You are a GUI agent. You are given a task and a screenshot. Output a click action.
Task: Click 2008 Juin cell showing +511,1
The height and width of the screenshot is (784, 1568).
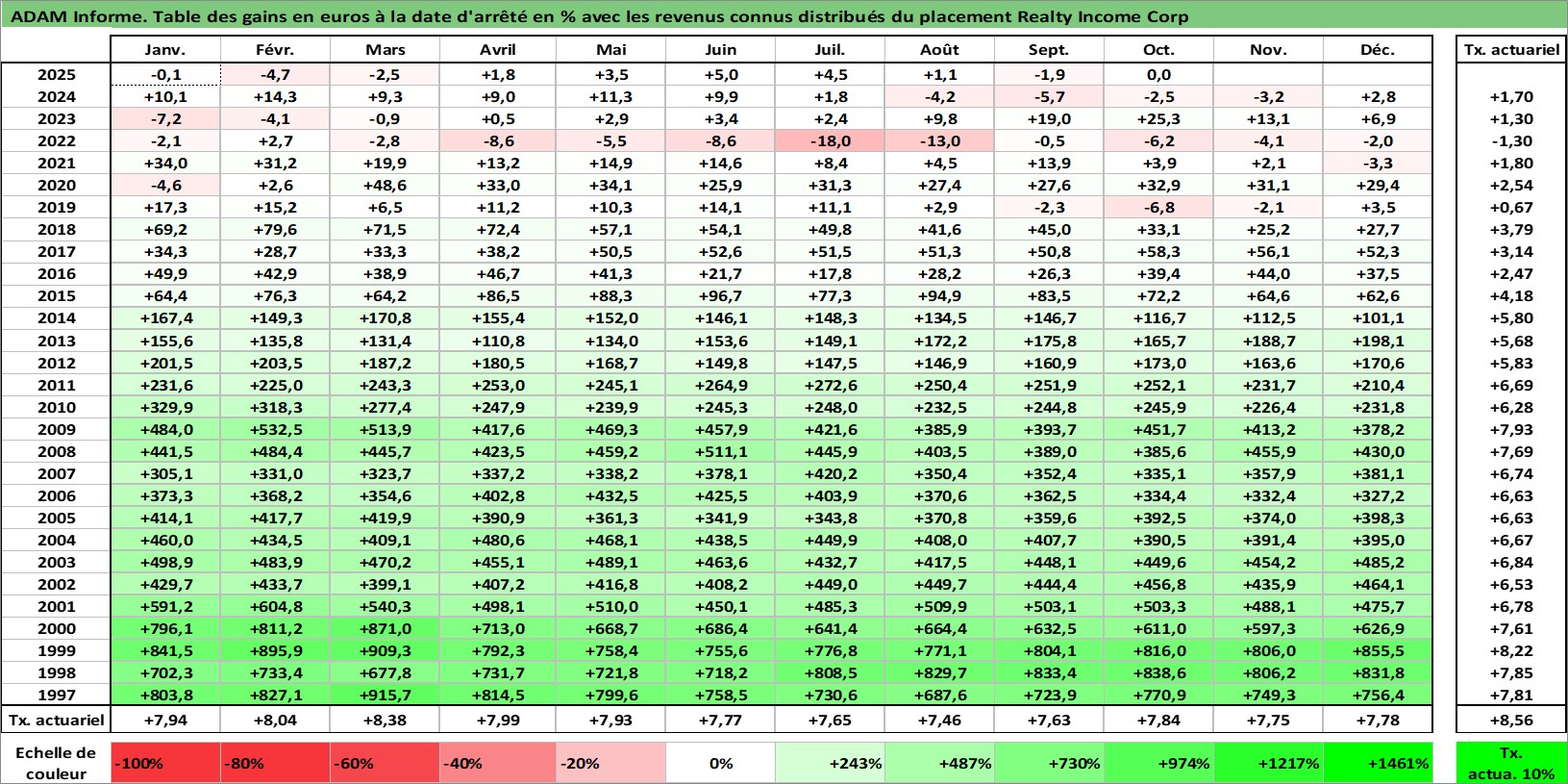pos(720,451)
